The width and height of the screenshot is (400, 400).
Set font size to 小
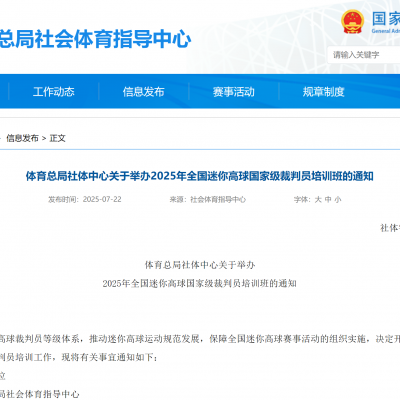[x=338, y=199]
